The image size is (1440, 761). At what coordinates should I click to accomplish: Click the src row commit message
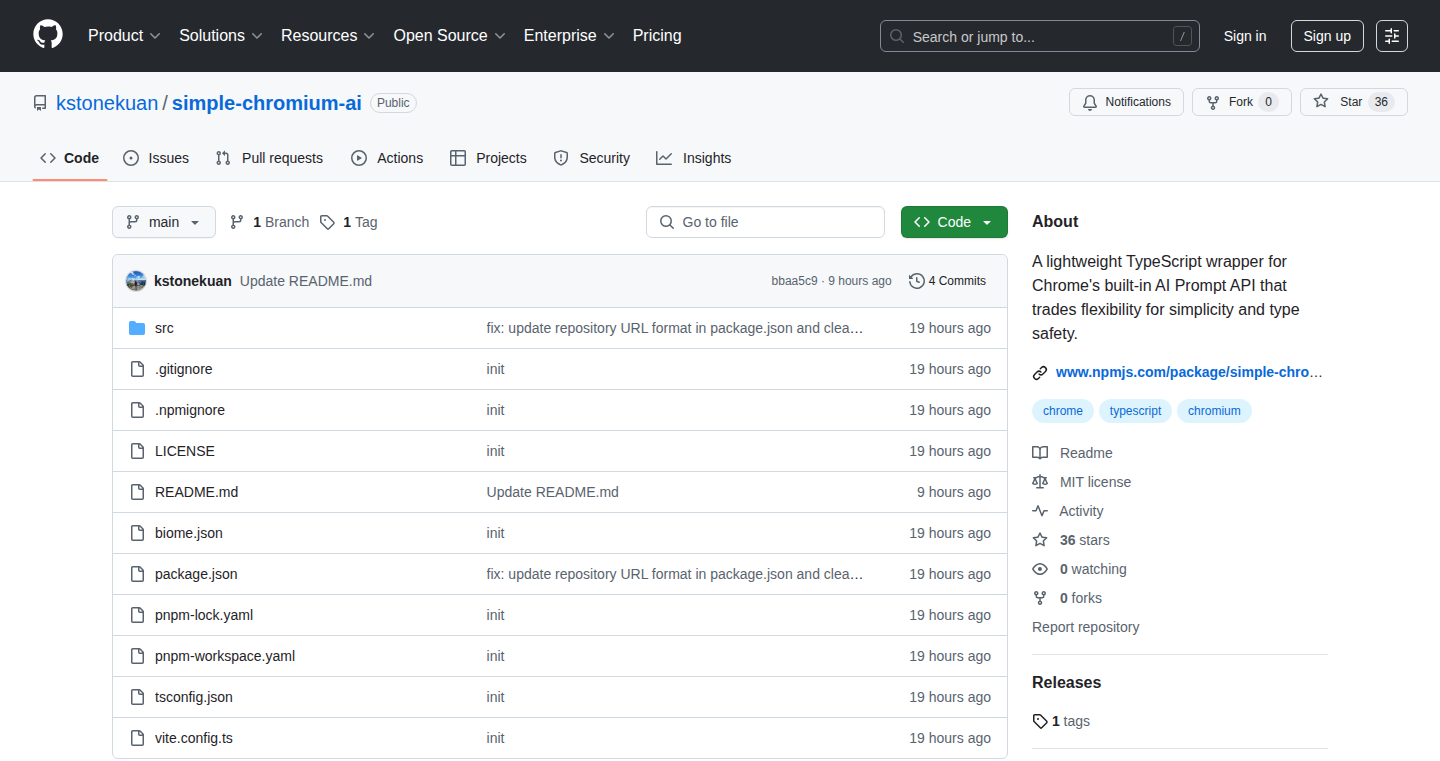coord(675,328)
